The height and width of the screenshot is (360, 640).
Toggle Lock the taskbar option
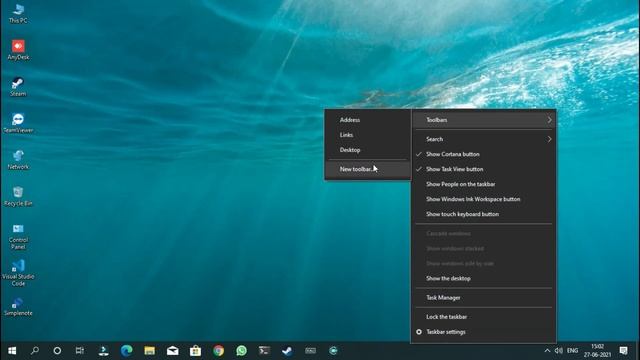(483, 317)
